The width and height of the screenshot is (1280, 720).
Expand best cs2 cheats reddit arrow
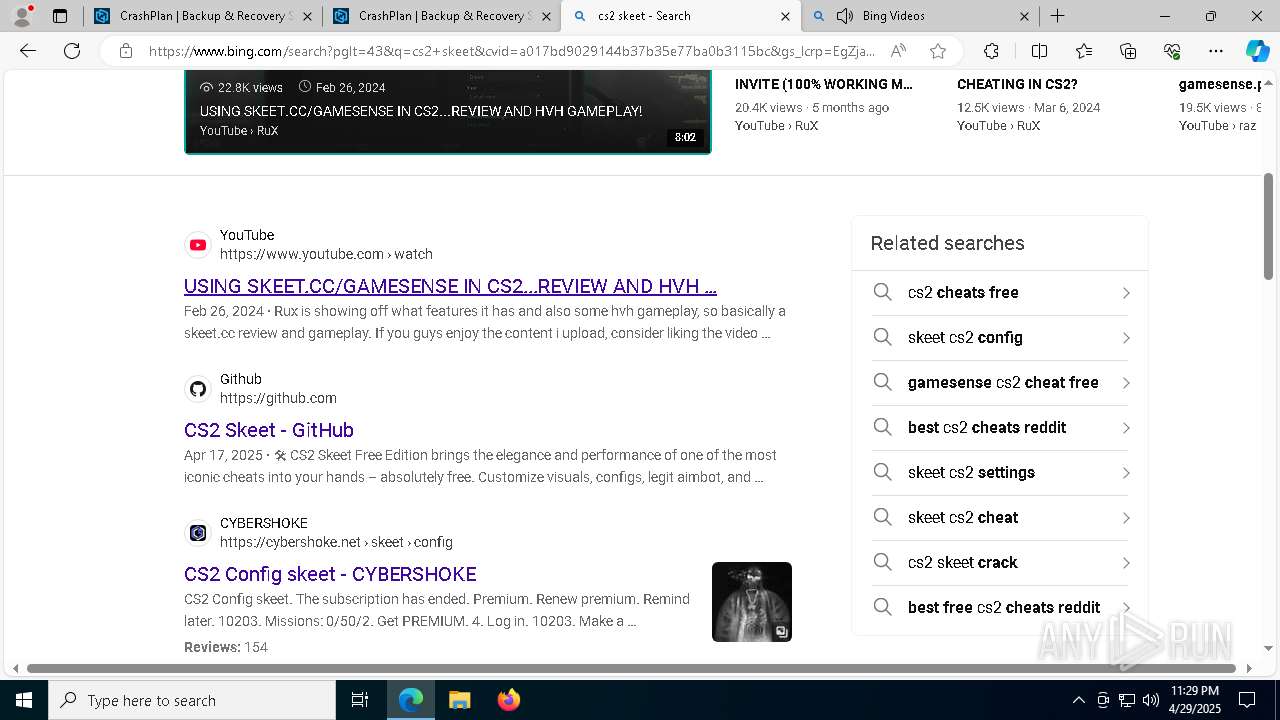[1126, 428]
